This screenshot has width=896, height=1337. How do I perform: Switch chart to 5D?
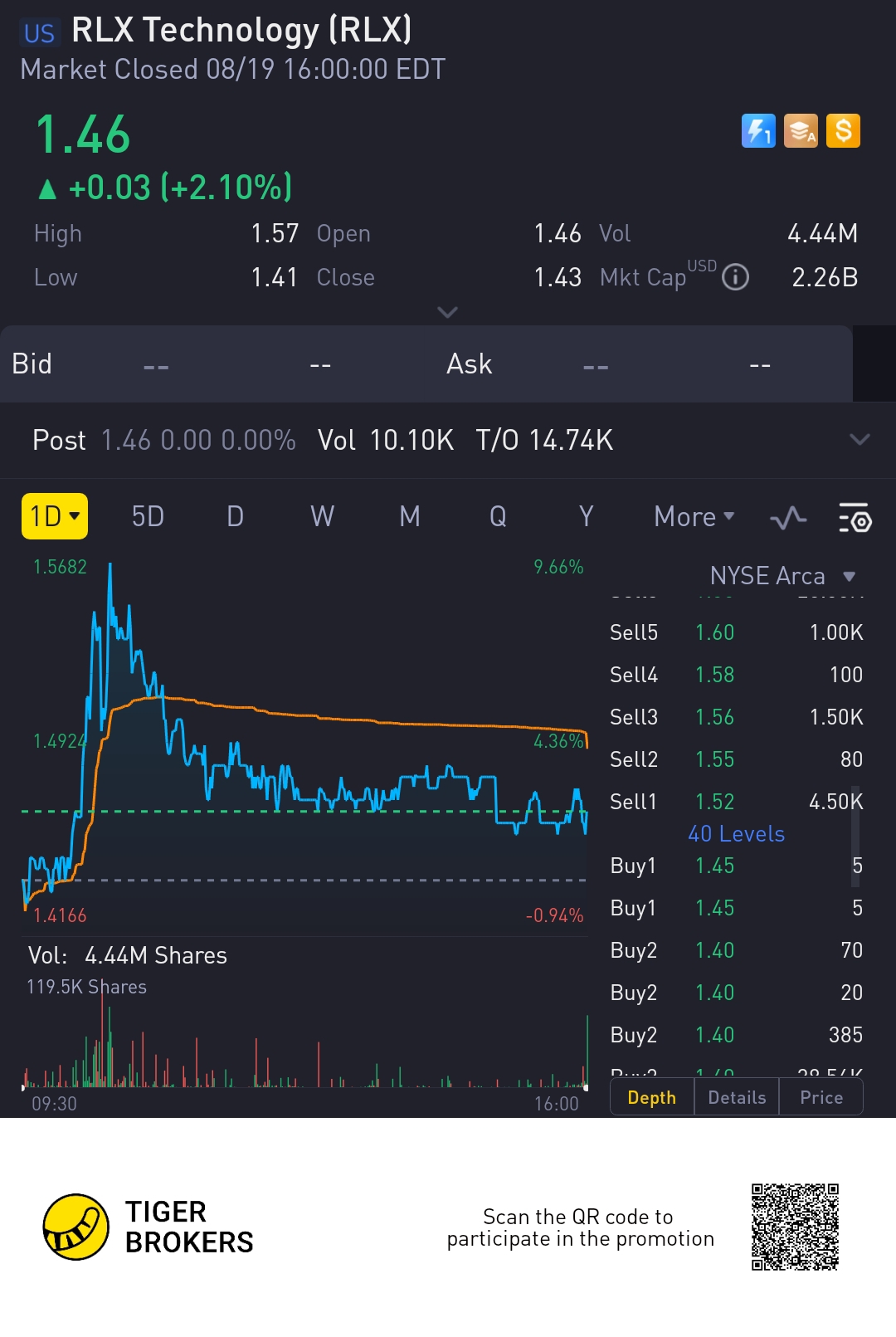[x=149, y=516]
